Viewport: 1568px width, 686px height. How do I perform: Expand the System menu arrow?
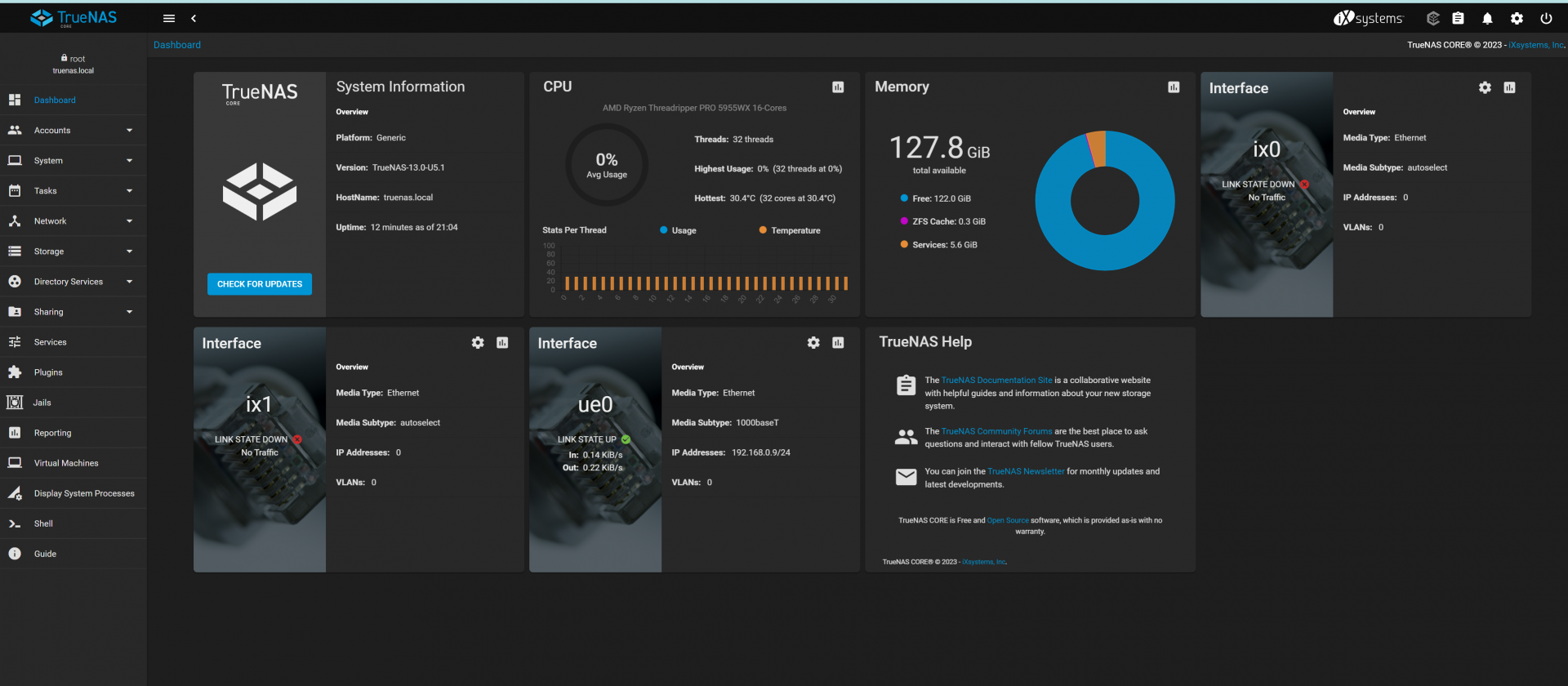pos(129,161)
